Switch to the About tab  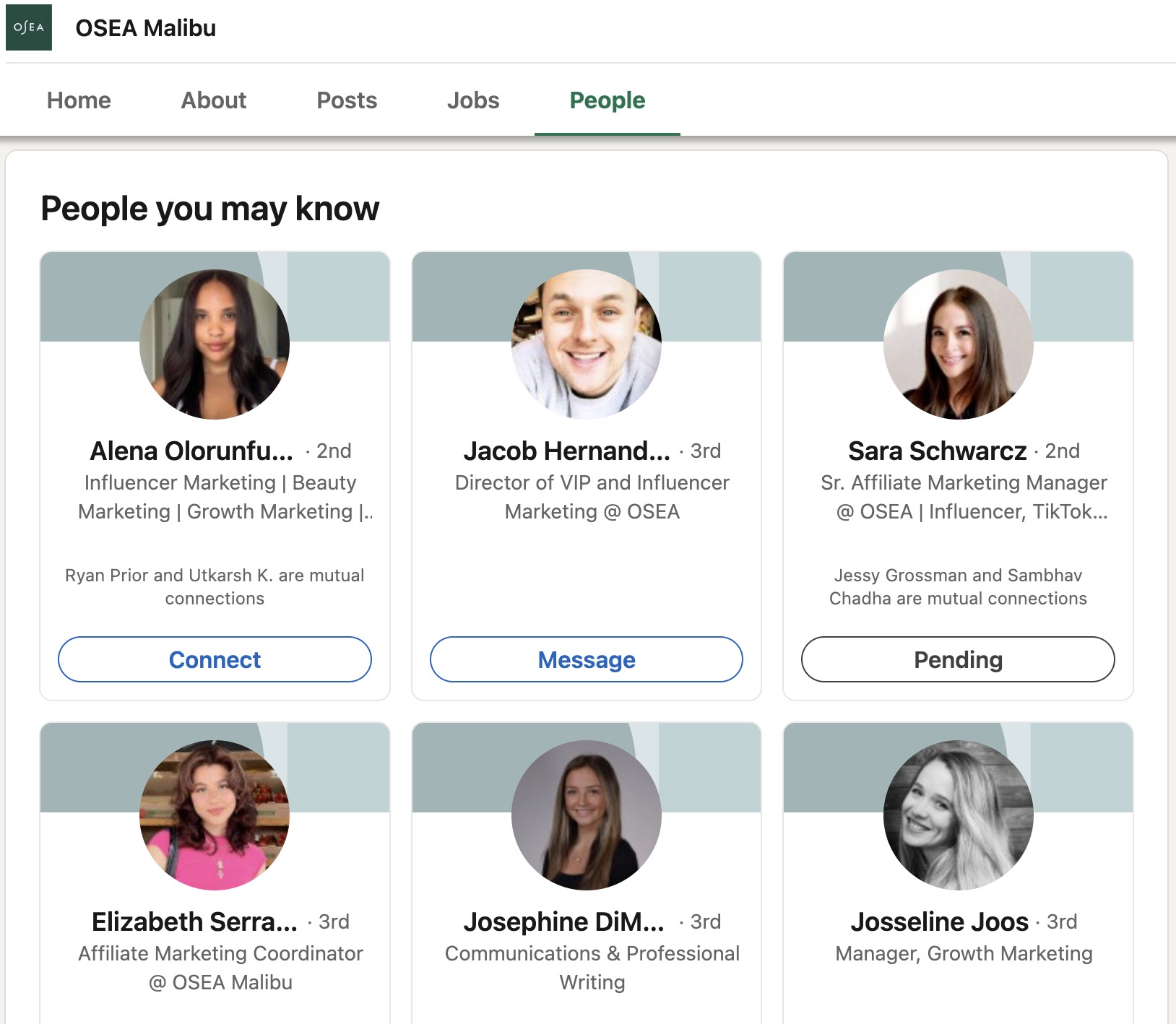coord(213,100)
